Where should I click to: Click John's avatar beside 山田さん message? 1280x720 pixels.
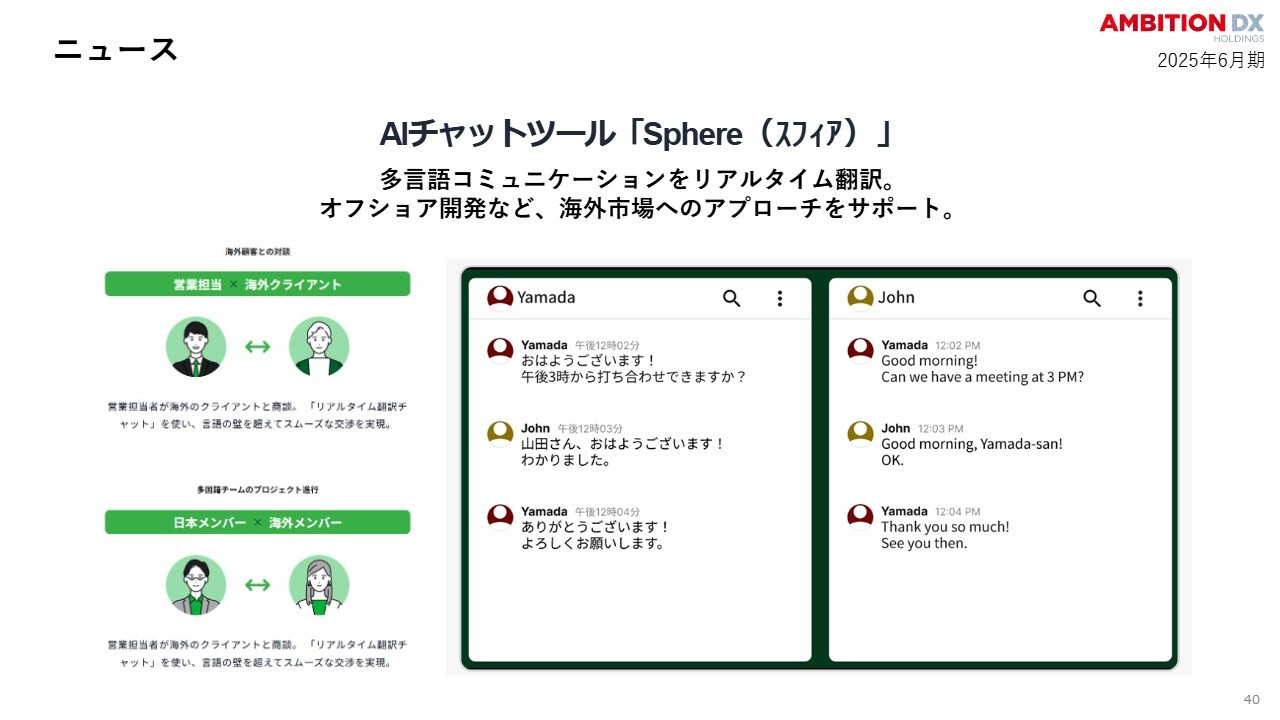(x=500, y=433)
